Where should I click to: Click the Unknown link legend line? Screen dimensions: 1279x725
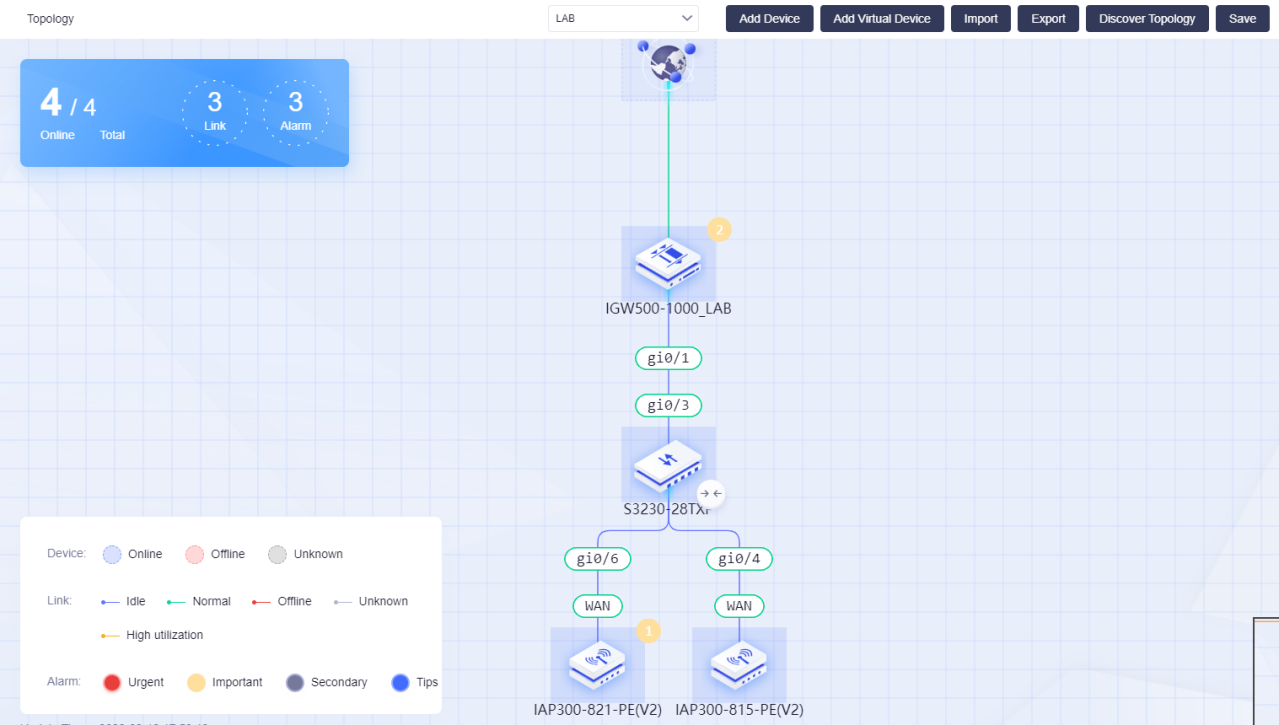[343, 602]
